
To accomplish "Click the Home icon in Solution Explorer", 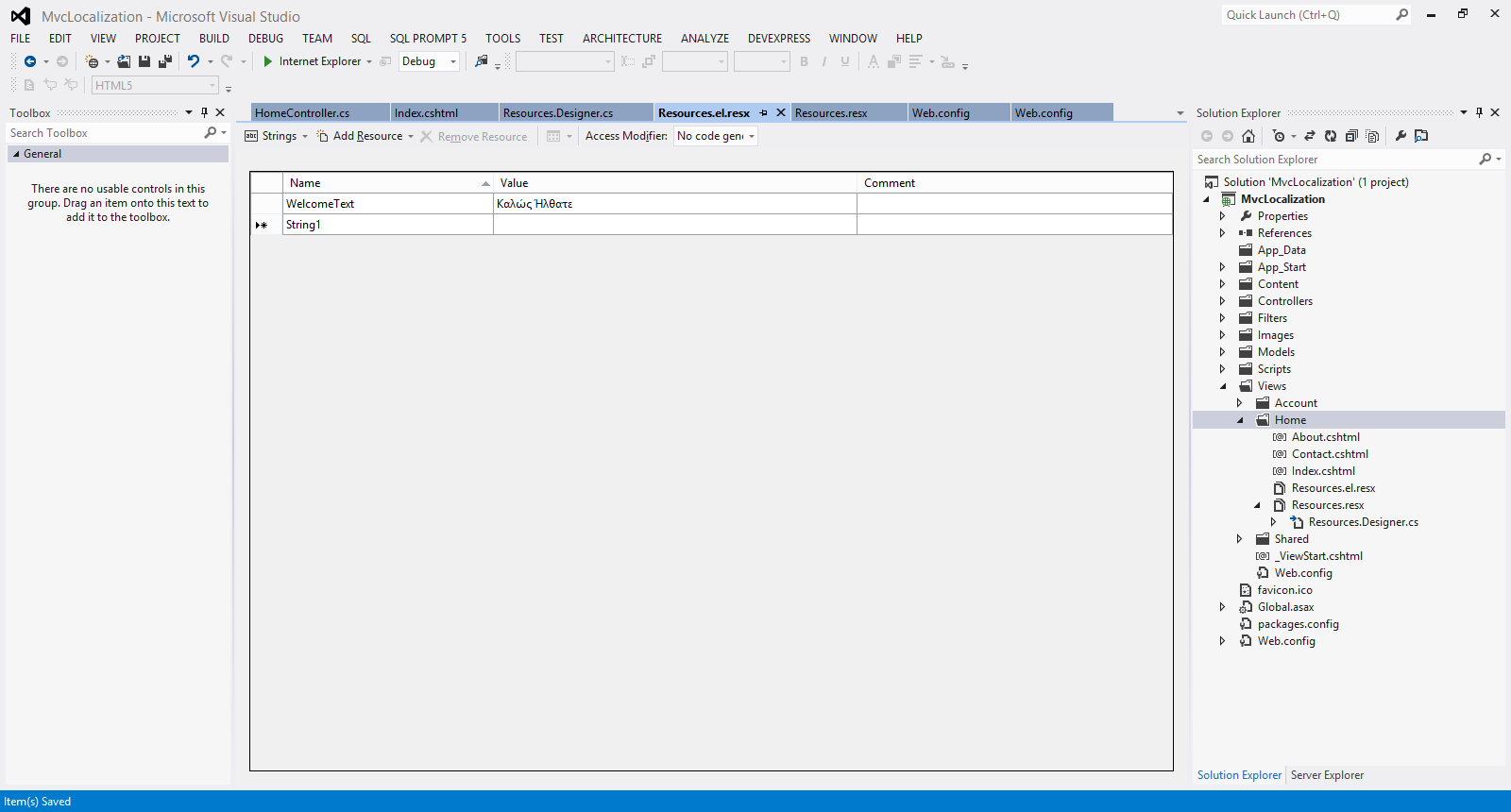I will tap(1248, 136).
